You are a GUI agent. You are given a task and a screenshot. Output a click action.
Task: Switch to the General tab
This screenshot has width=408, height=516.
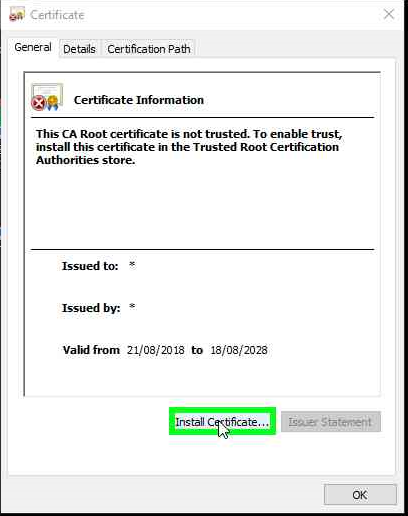pos(33,47)
